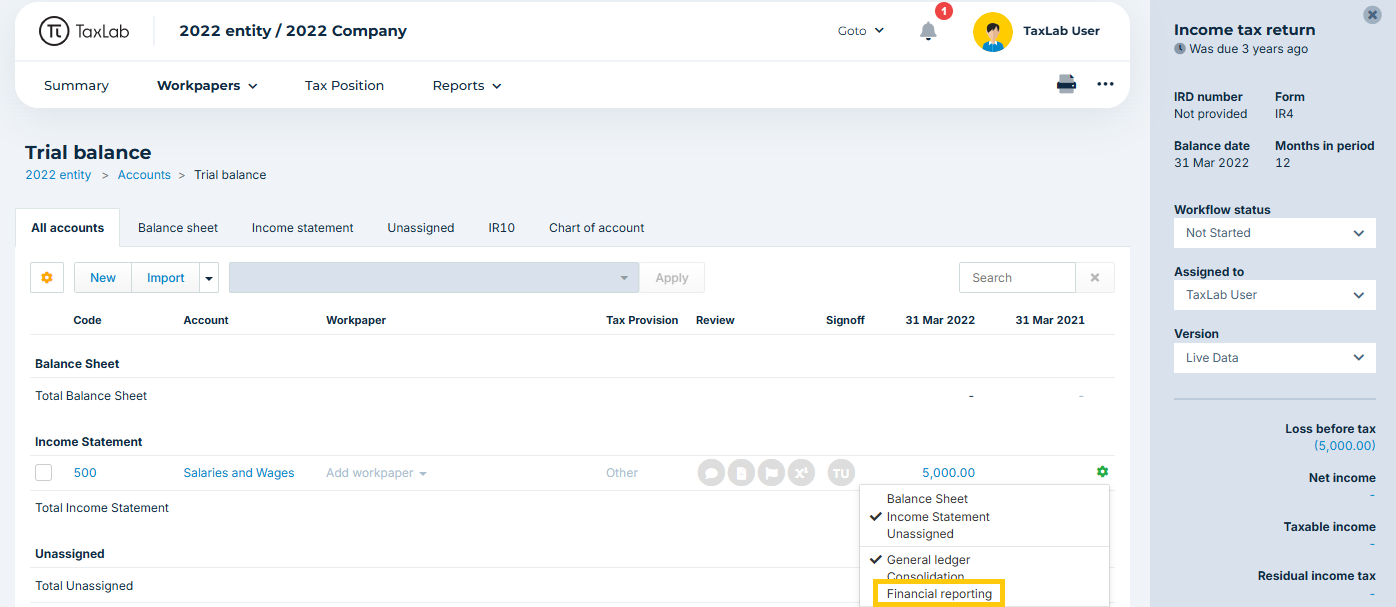1396x607 pixels.
Task: Tick the checkbox for account 500
Action: (43, 473)
